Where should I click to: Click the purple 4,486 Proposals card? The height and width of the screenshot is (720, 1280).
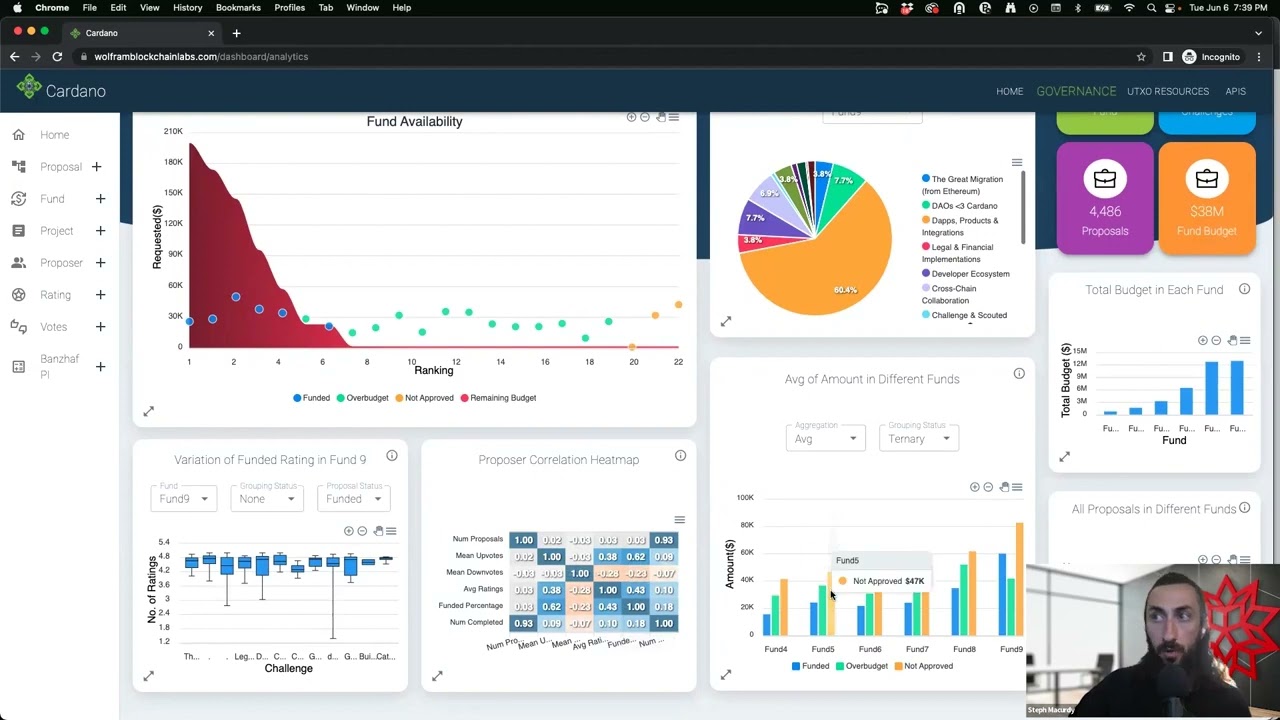[x=1105, y=197]
